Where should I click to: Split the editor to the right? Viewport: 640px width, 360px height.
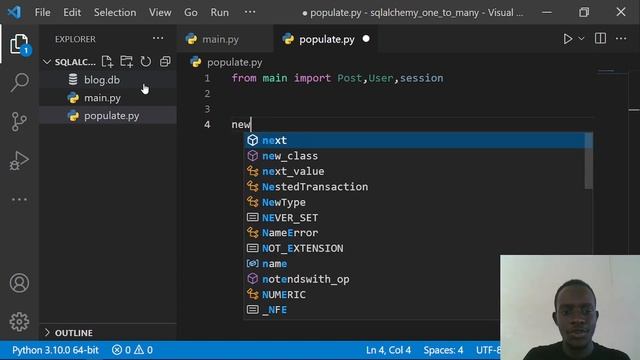pyautogui.click(x=600, y=39)
